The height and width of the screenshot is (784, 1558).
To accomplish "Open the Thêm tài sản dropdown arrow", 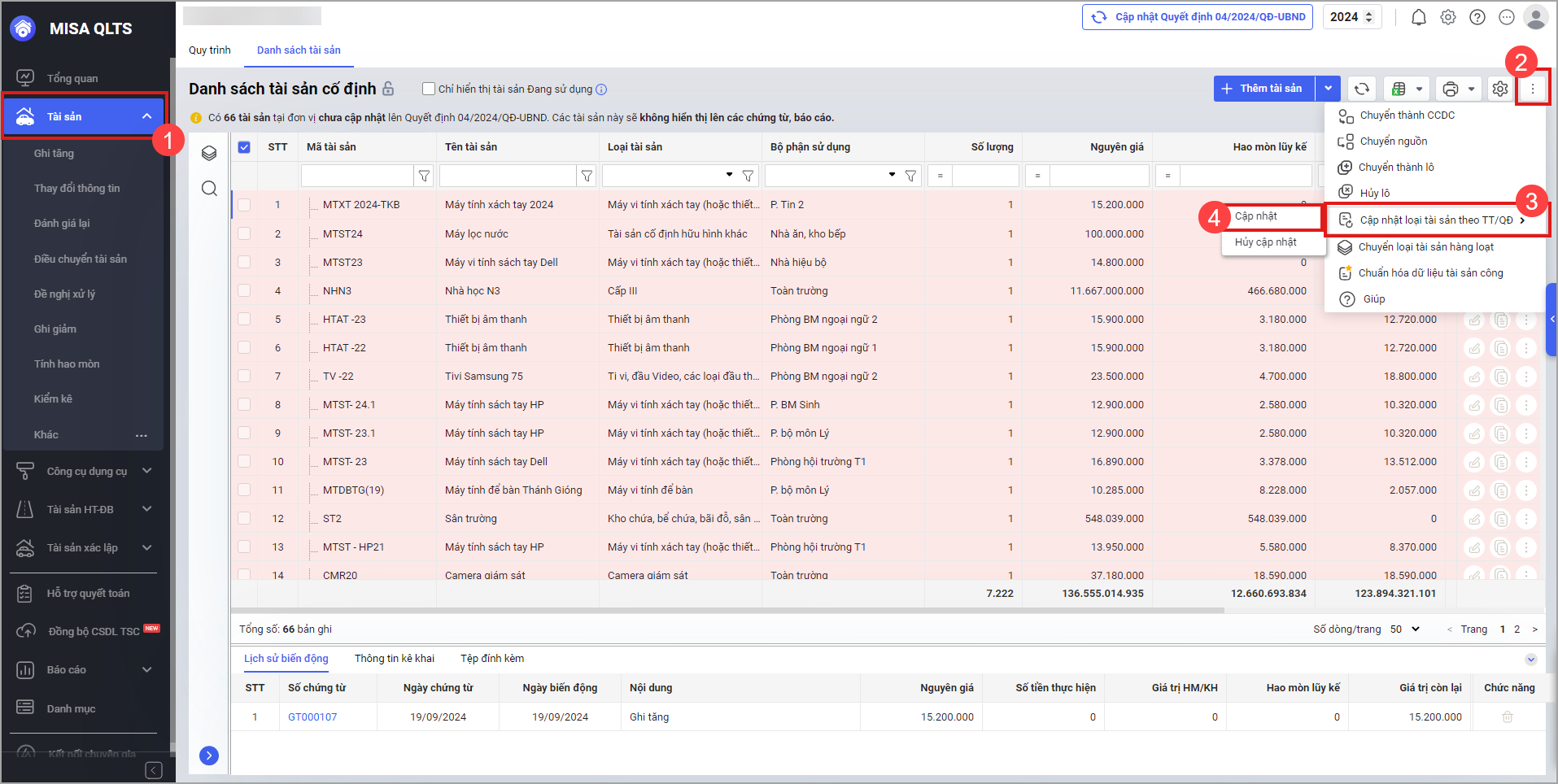I will tap(1328, 89).
